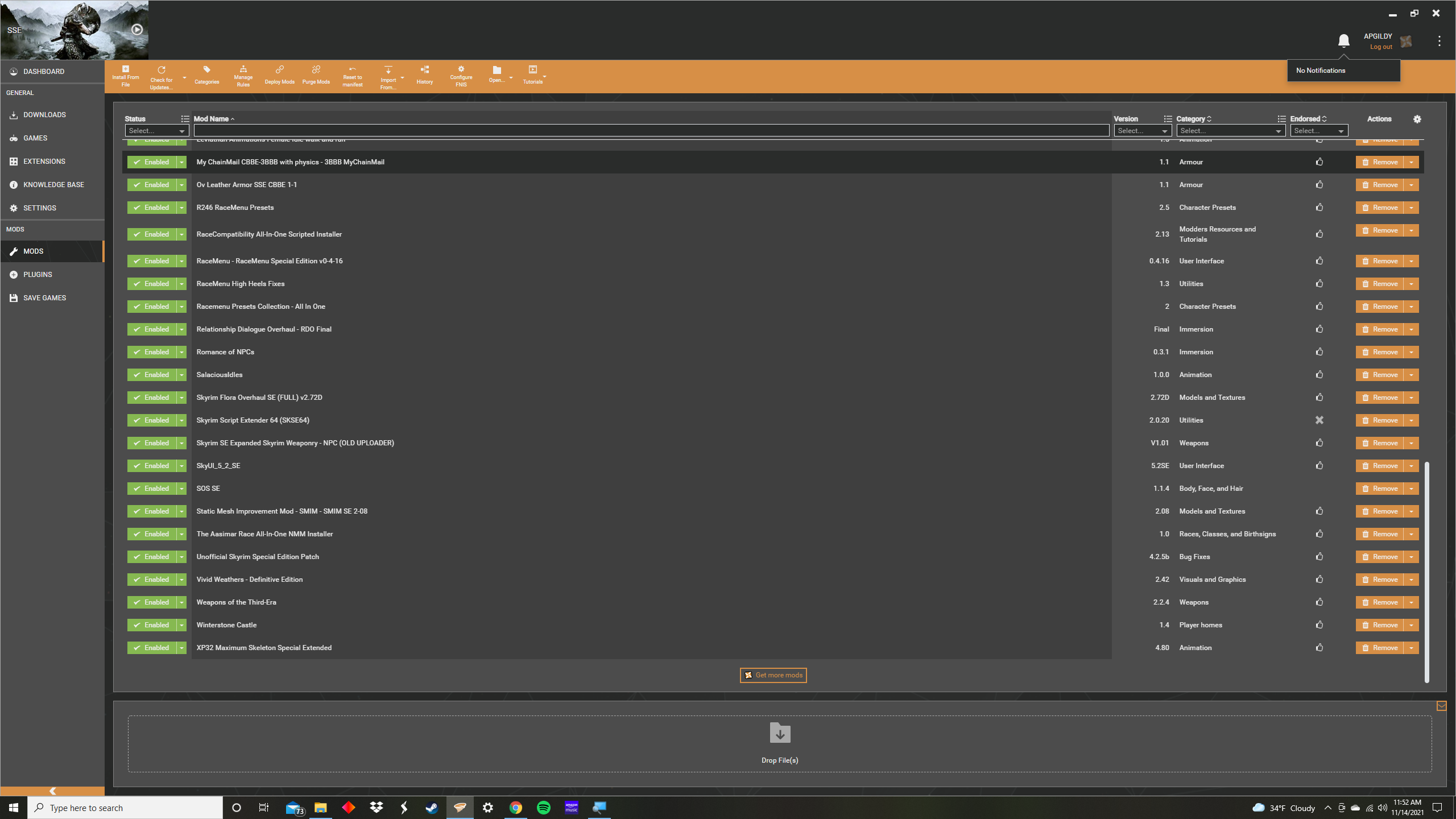This screenshot has width=1456, height=819.
Task: Remove Relationship Dialogue Overhaul mod
Action: [1379, 329]
